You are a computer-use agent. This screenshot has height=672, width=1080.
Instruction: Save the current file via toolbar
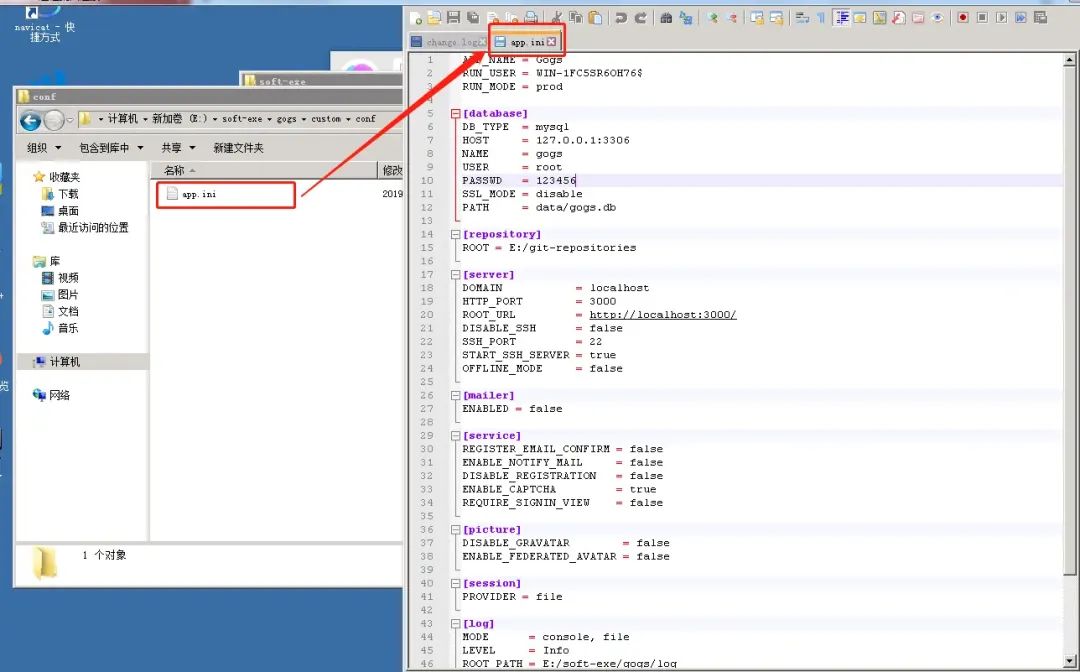[453, 18]
